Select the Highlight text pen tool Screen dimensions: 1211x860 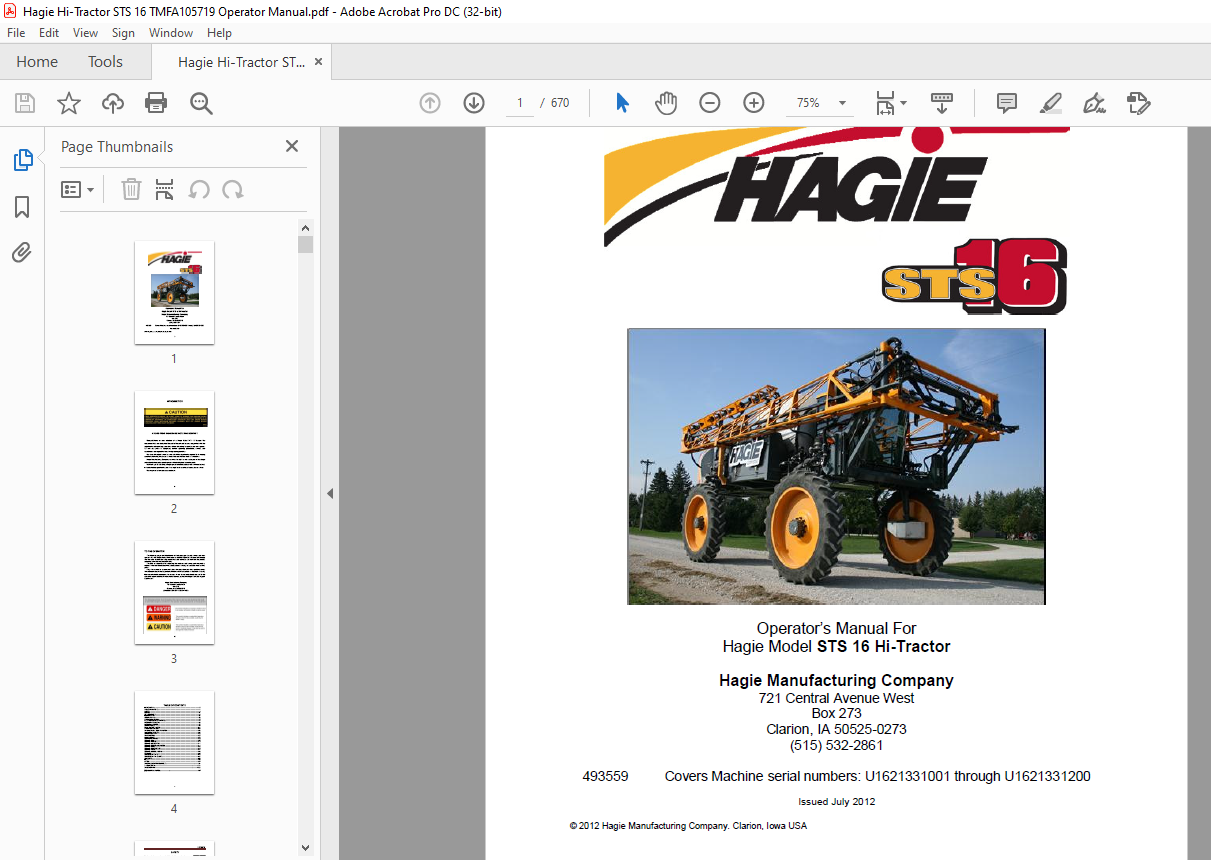(1050, 103)
